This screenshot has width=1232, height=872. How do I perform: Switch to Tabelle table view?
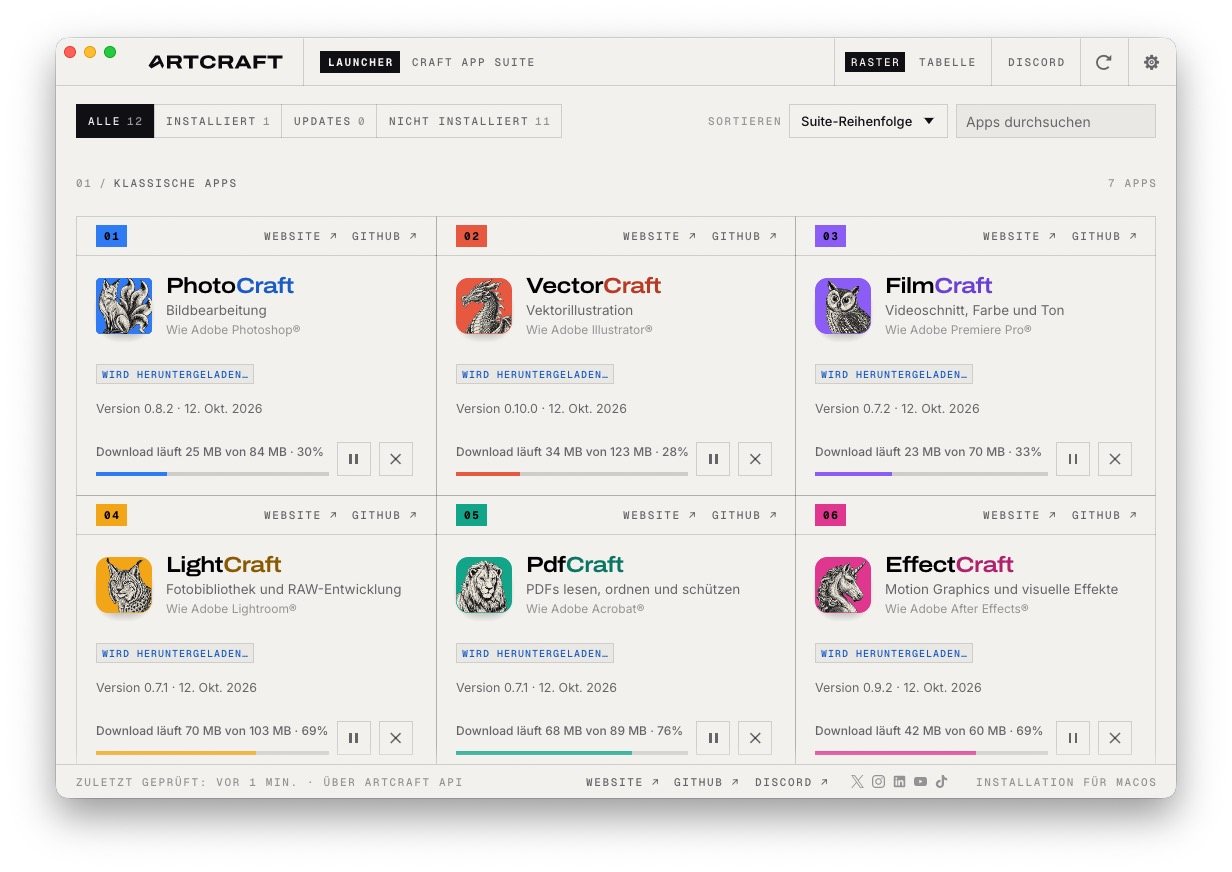click(947, 62)
